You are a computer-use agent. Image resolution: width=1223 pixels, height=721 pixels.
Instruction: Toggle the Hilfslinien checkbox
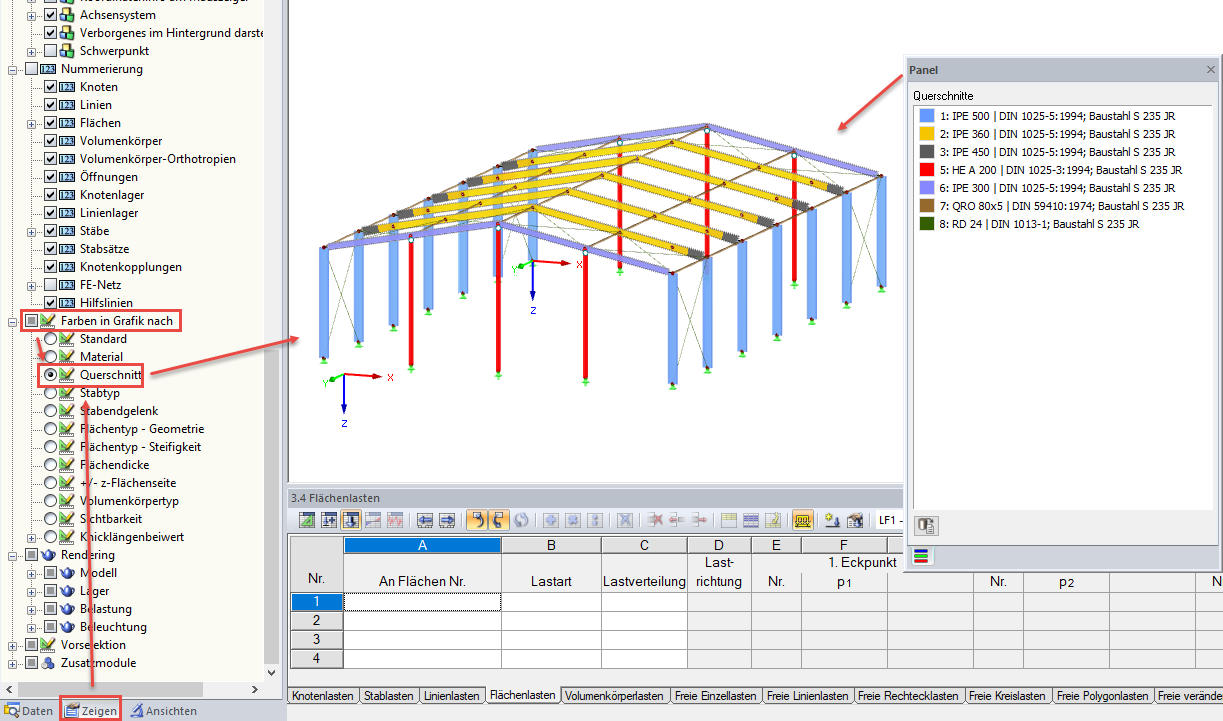[50, 303]
